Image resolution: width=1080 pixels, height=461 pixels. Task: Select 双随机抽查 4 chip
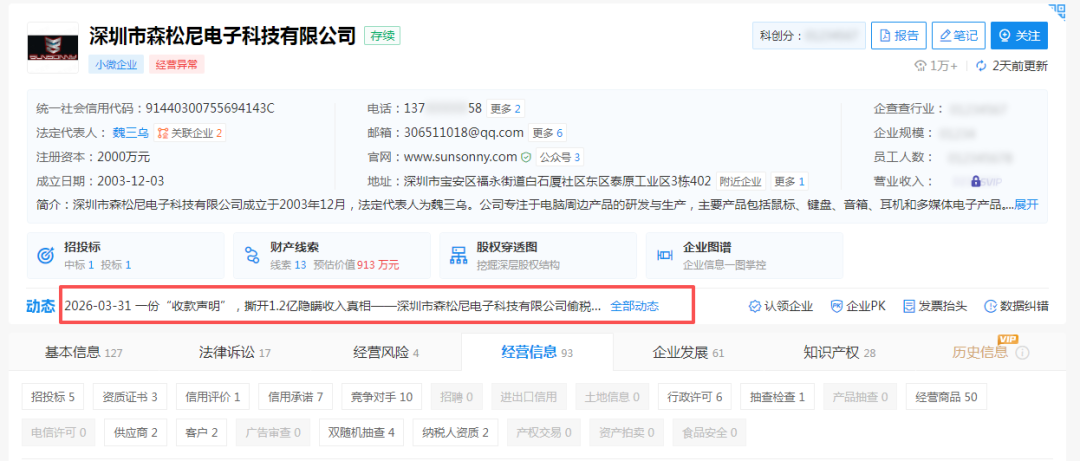point(362,433)
